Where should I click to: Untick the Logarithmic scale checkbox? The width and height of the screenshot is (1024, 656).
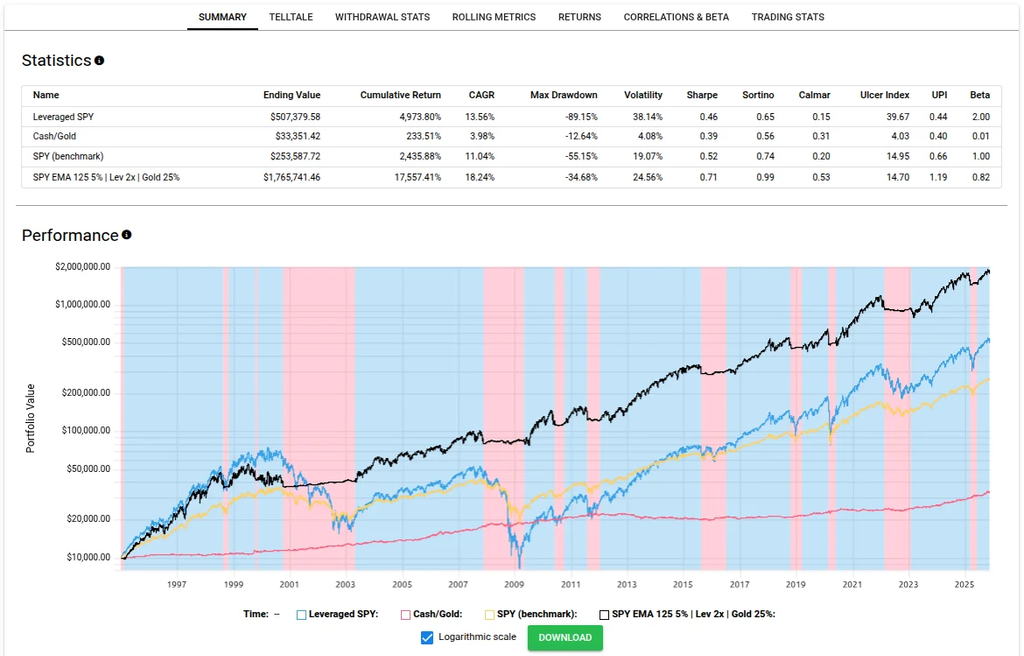pyautogui.click(x=427, y=638)
